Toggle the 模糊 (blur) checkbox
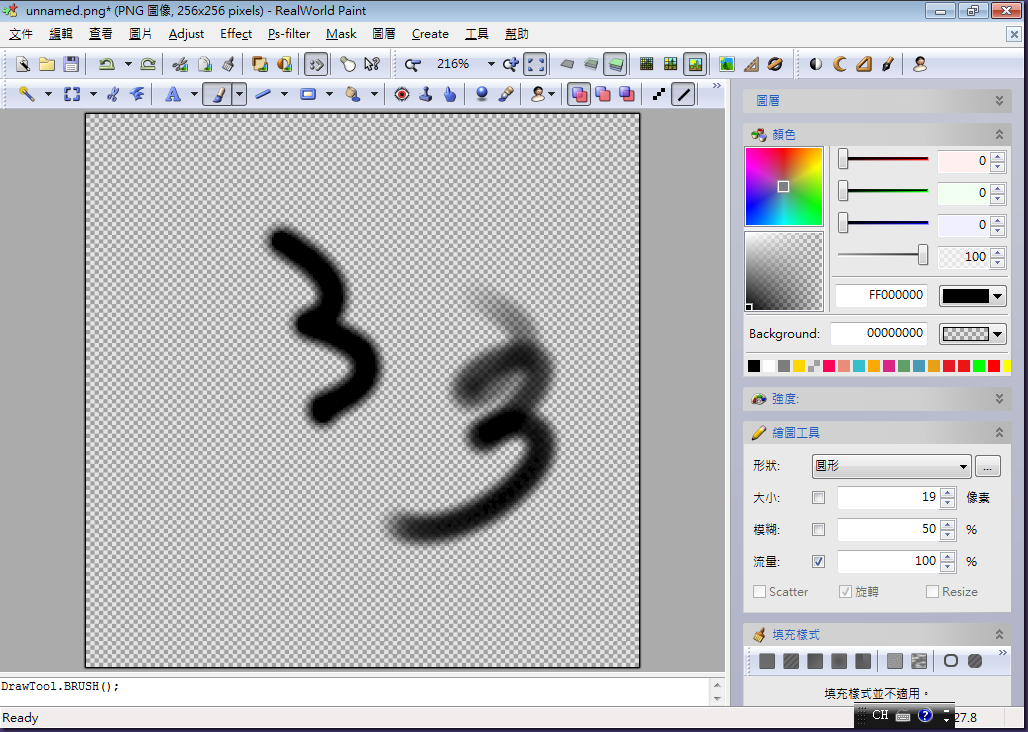 pyautogui.click(x=818, y=530)
